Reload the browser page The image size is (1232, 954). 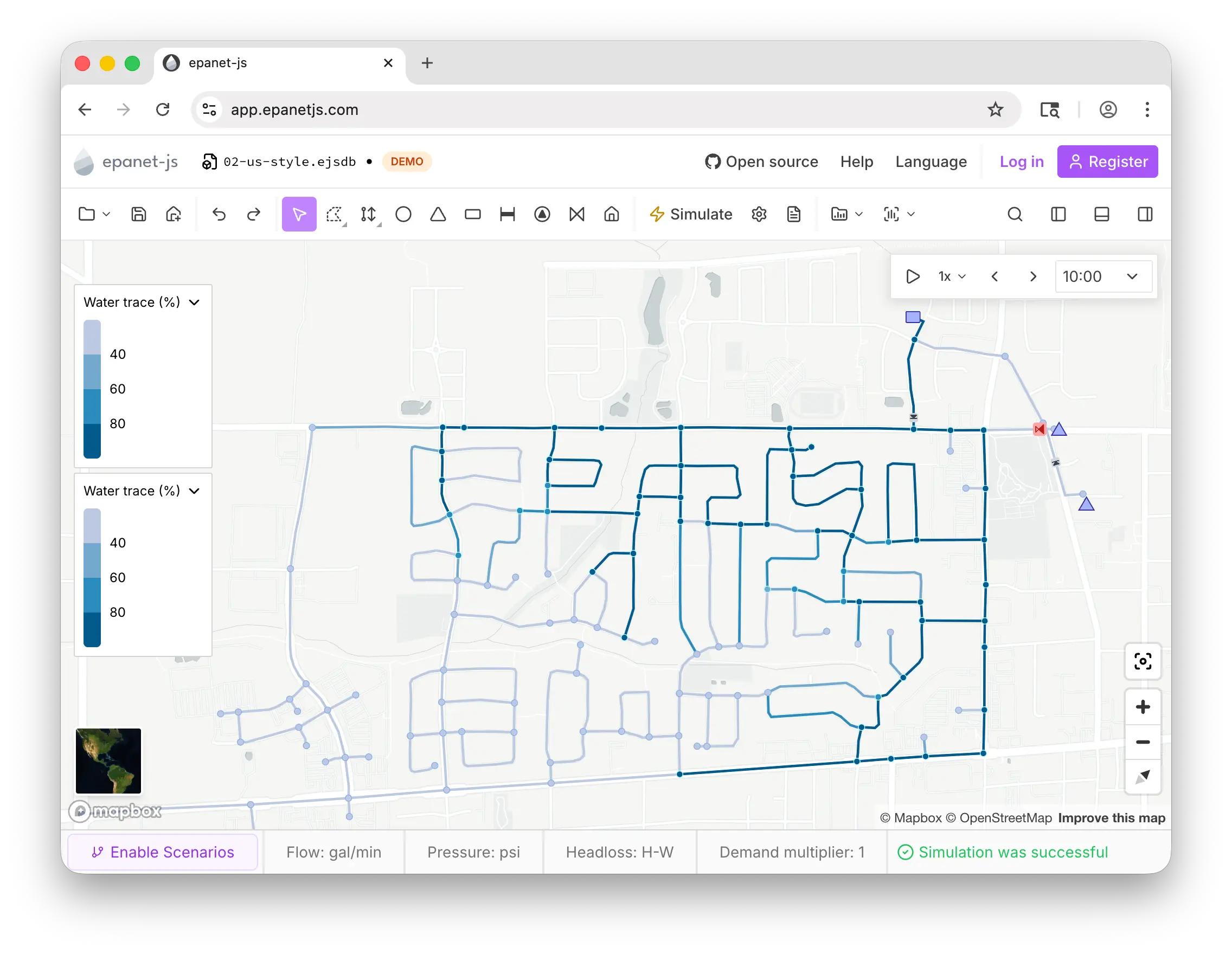[163, 109]
